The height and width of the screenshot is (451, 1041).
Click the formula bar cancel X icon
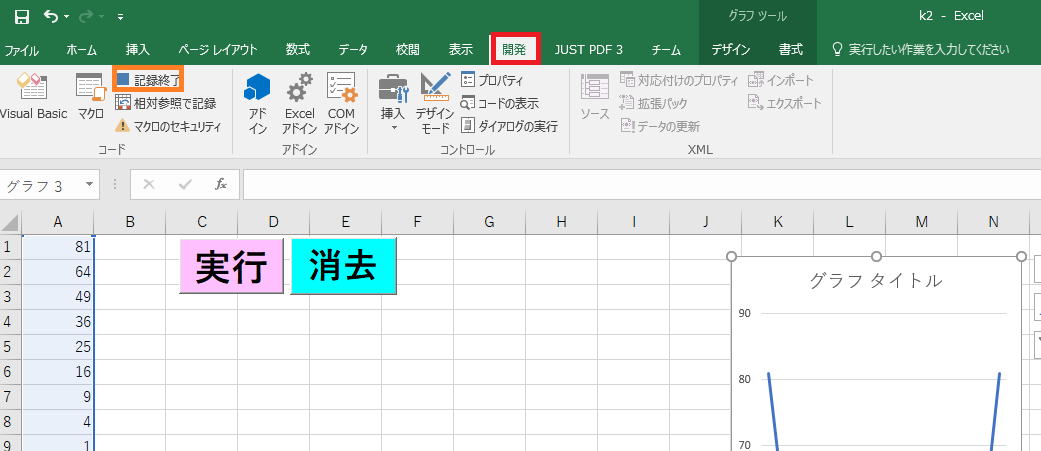pyautogui.click(x=149, y=185)
